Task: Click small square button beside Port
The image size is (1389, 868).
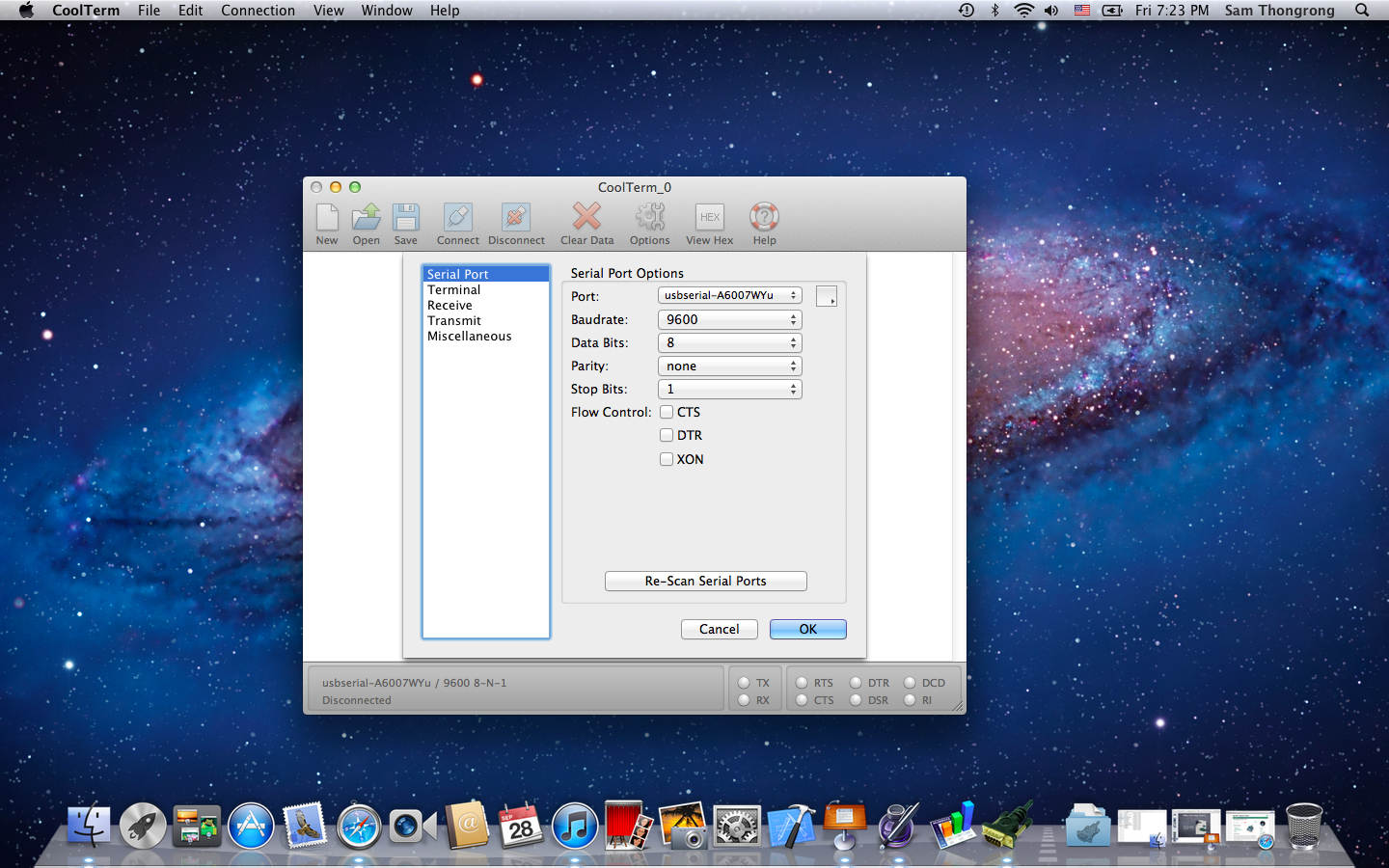Action: click(827, 296)
